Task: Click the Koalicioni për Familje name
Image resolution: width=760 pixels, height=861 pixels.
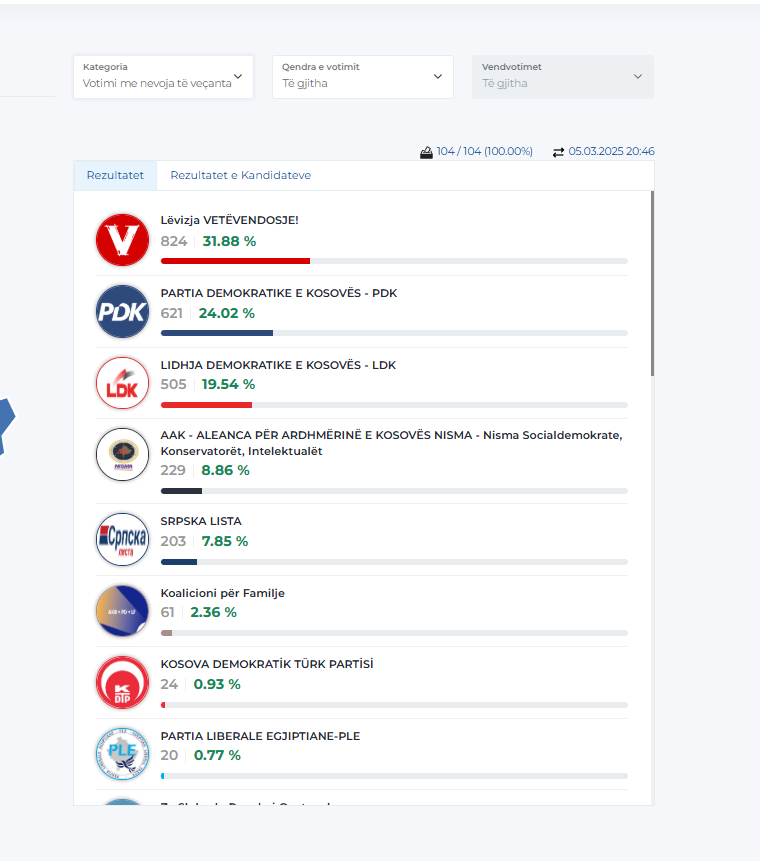Action: click(222, 593)
